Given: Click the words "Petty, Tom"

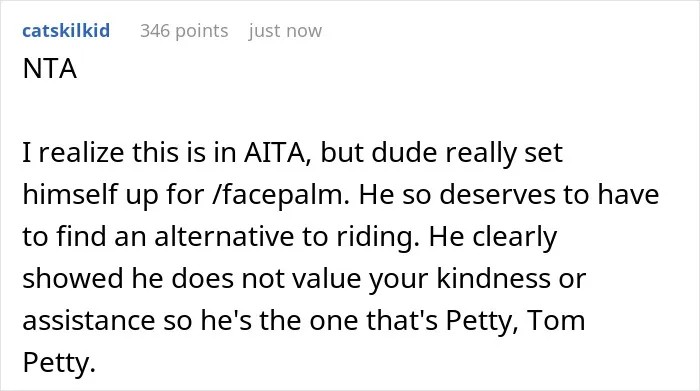Looking at the screenshot, I should (x=516, y=320).
